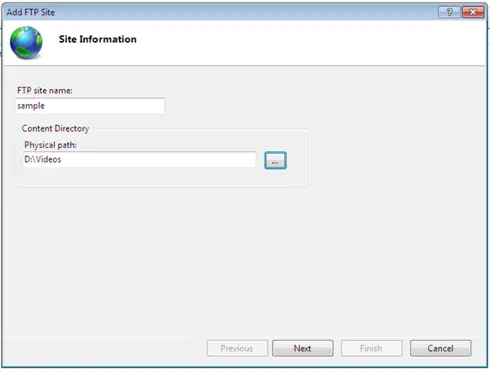
Task: Click the Finish button
Action: tap(371, 348)
